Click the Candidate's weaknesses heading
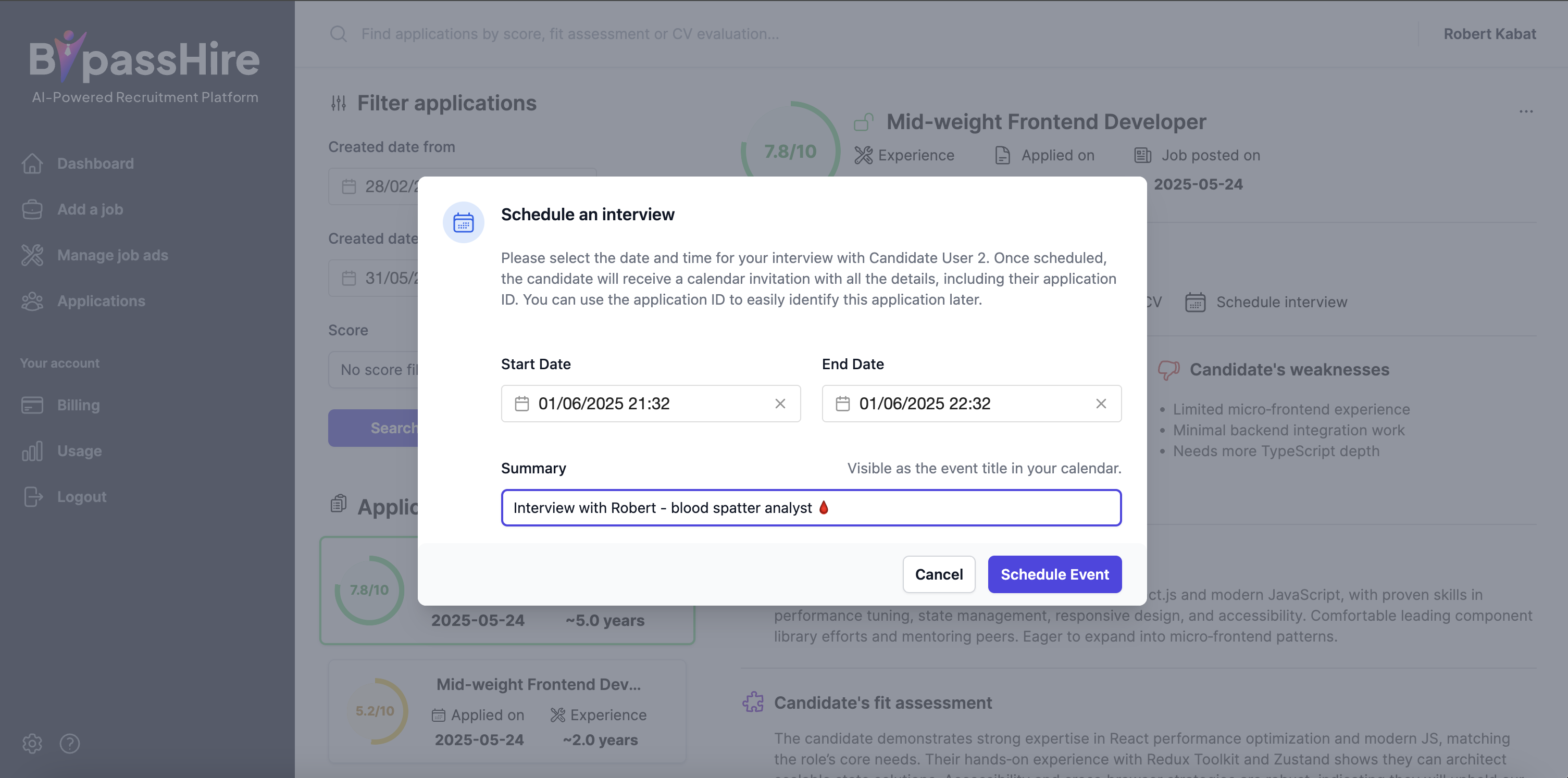The height and width of the screenshot is (778, 1568). tap(1289, 370)
